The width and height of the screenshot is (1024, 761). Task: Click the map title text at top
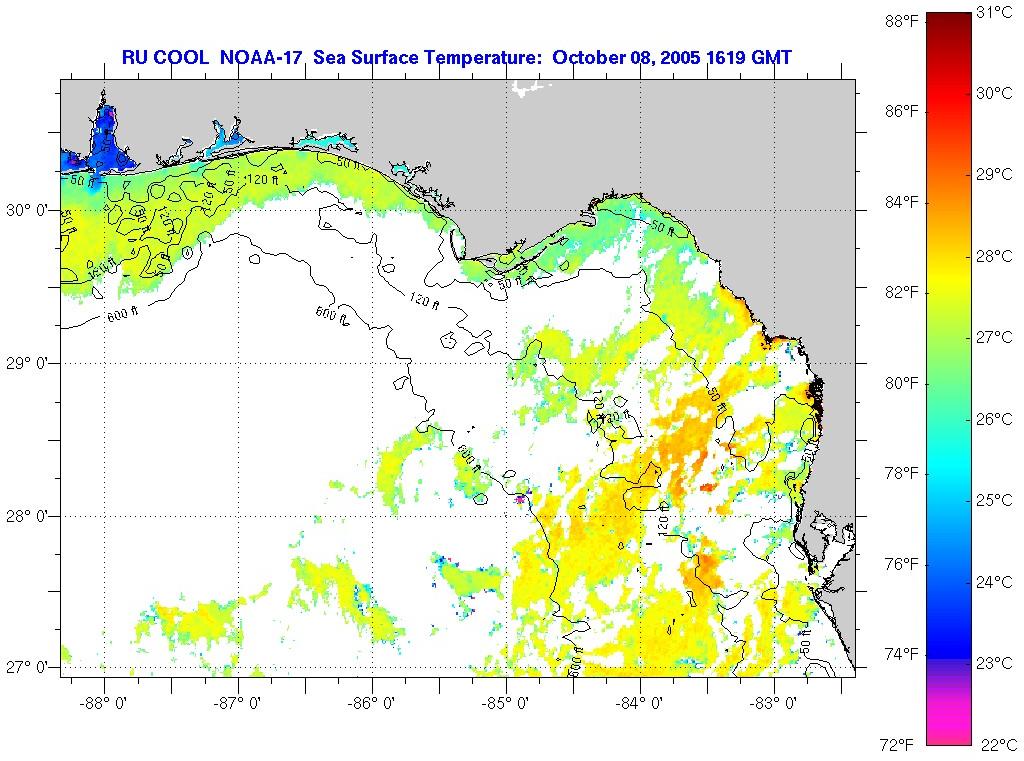456,57
